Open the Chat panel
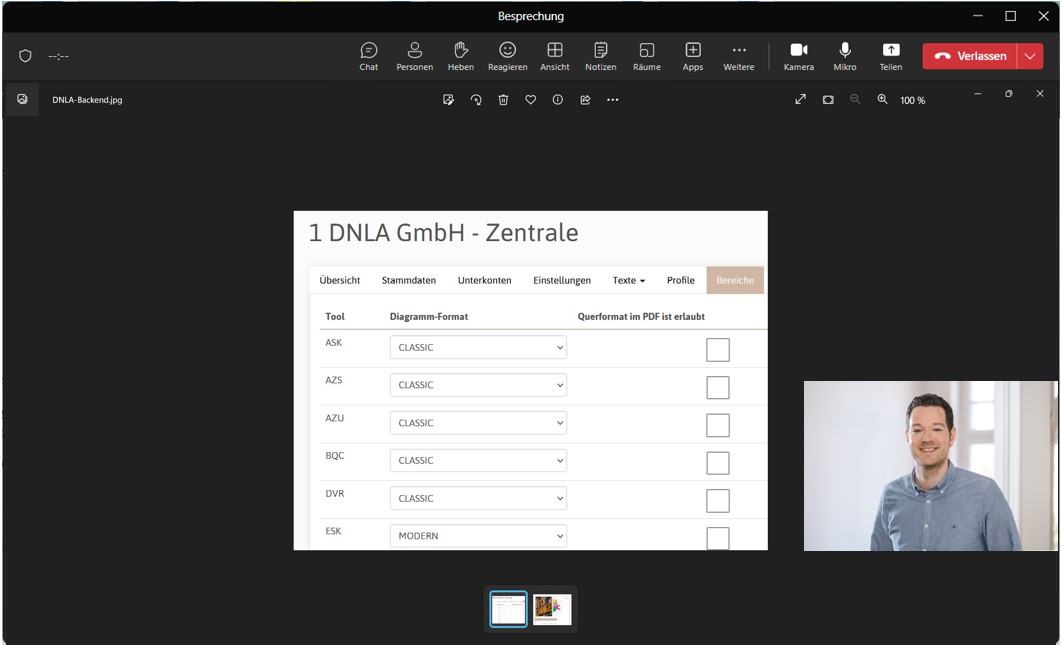 [x=368, y=56]
